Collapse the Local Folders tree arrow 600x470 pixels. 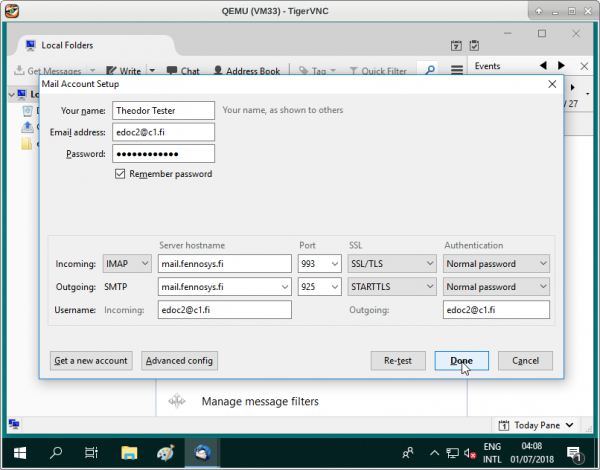point(11,94)
